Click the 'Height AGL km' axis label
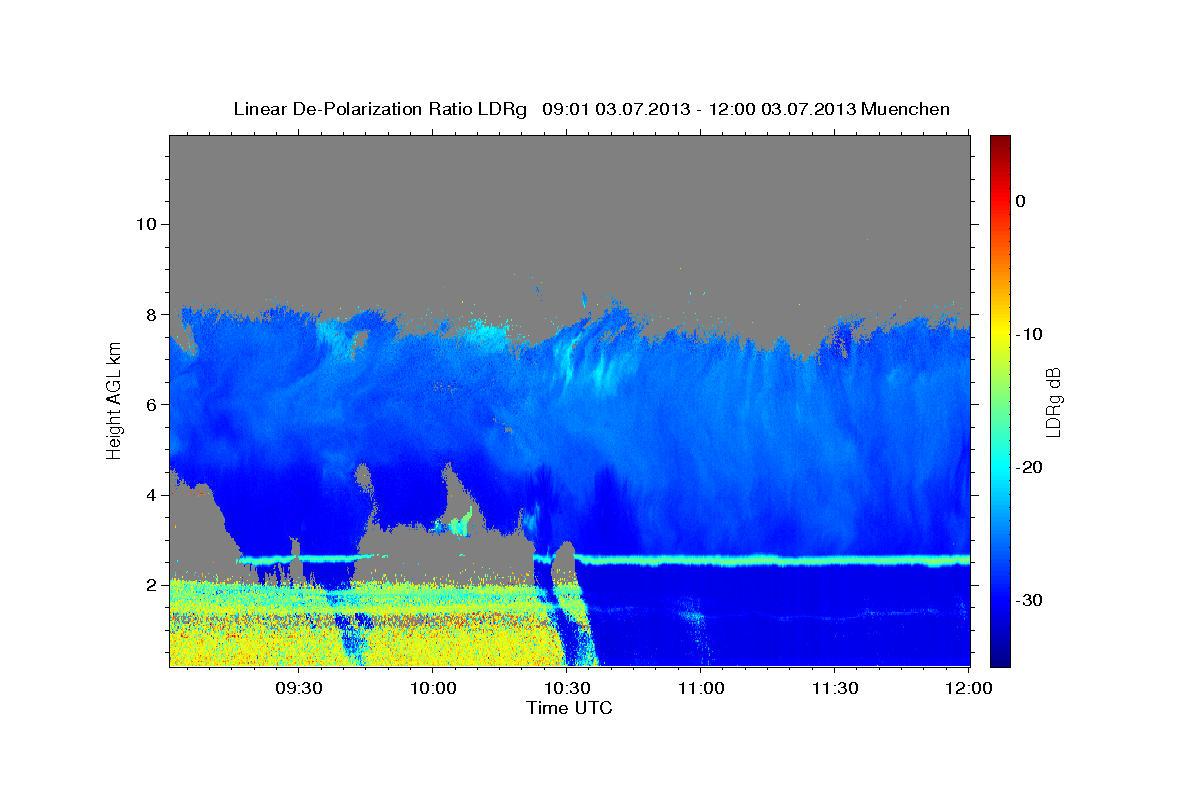This screenshot has height=800, width=1200. 115,401
